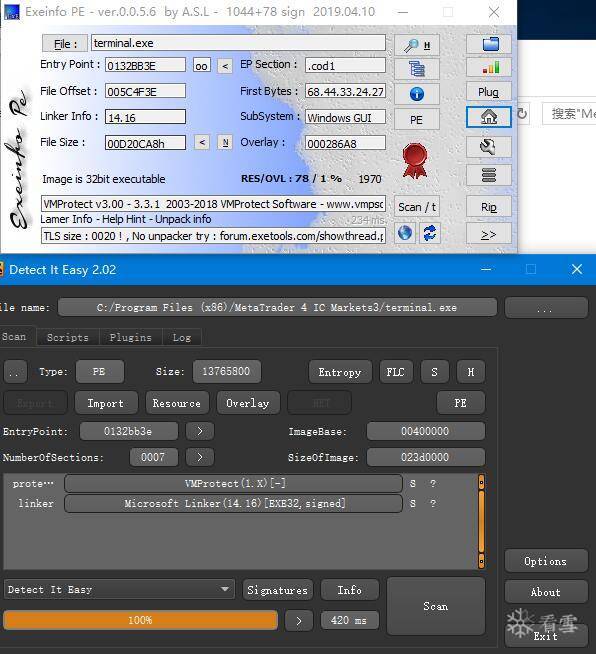
Task: Click the refresh arrow icon in the background window
Action: (x=522, y=113)
